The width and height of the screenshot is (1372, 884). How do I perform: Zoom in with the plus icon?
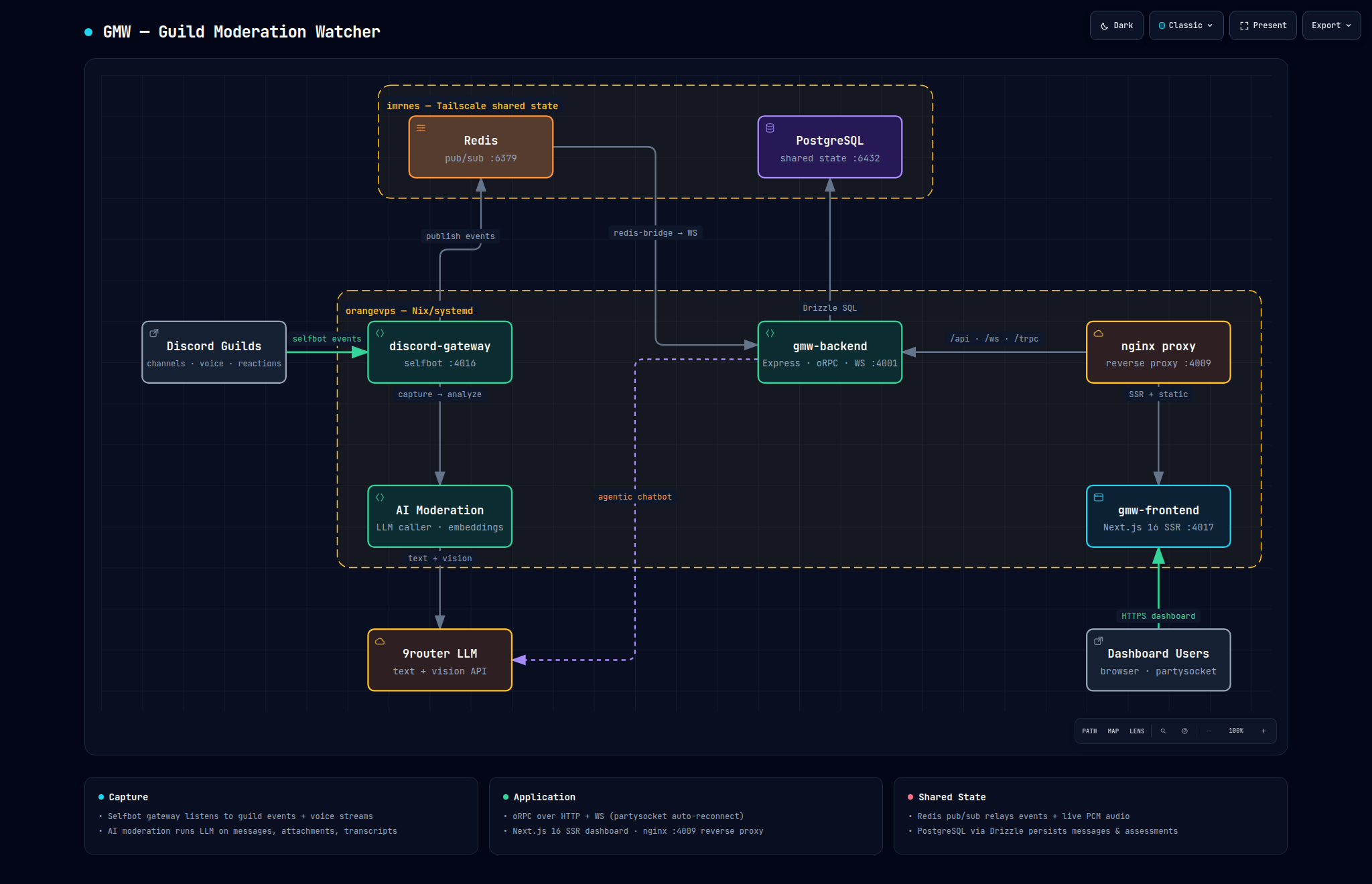click(1263, 731)
